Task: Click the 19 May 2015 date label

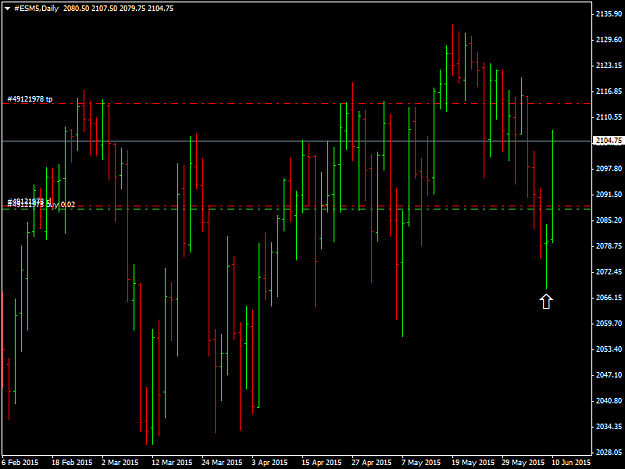Action: point(473,463)
